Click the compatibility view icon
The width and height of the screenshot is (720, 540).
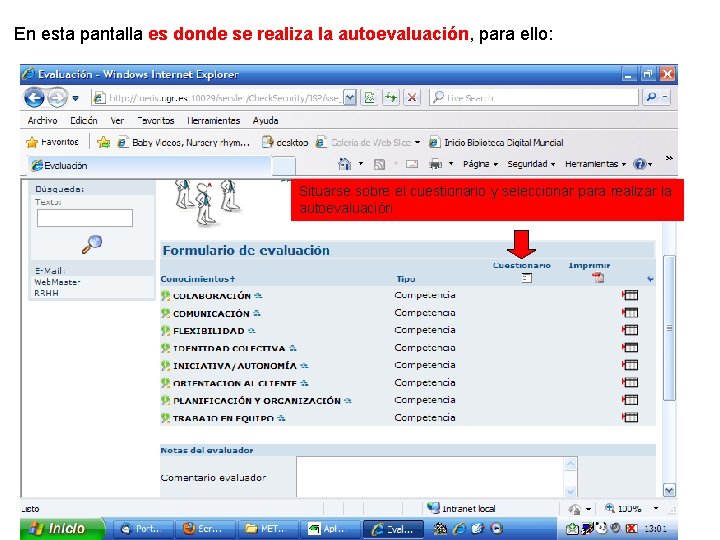coord(370,98)
